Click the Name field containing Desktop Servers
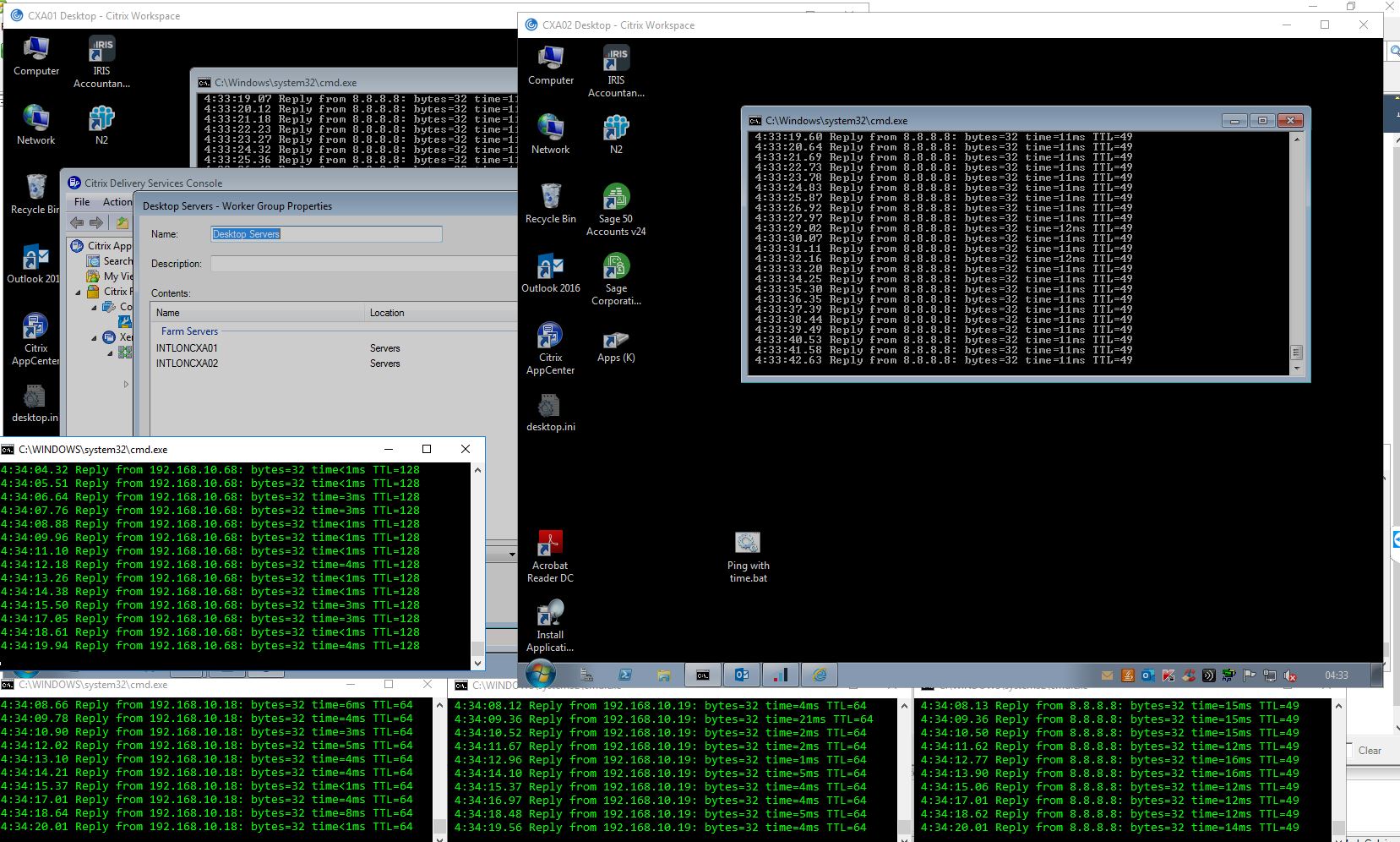 (x=325, y=234)
